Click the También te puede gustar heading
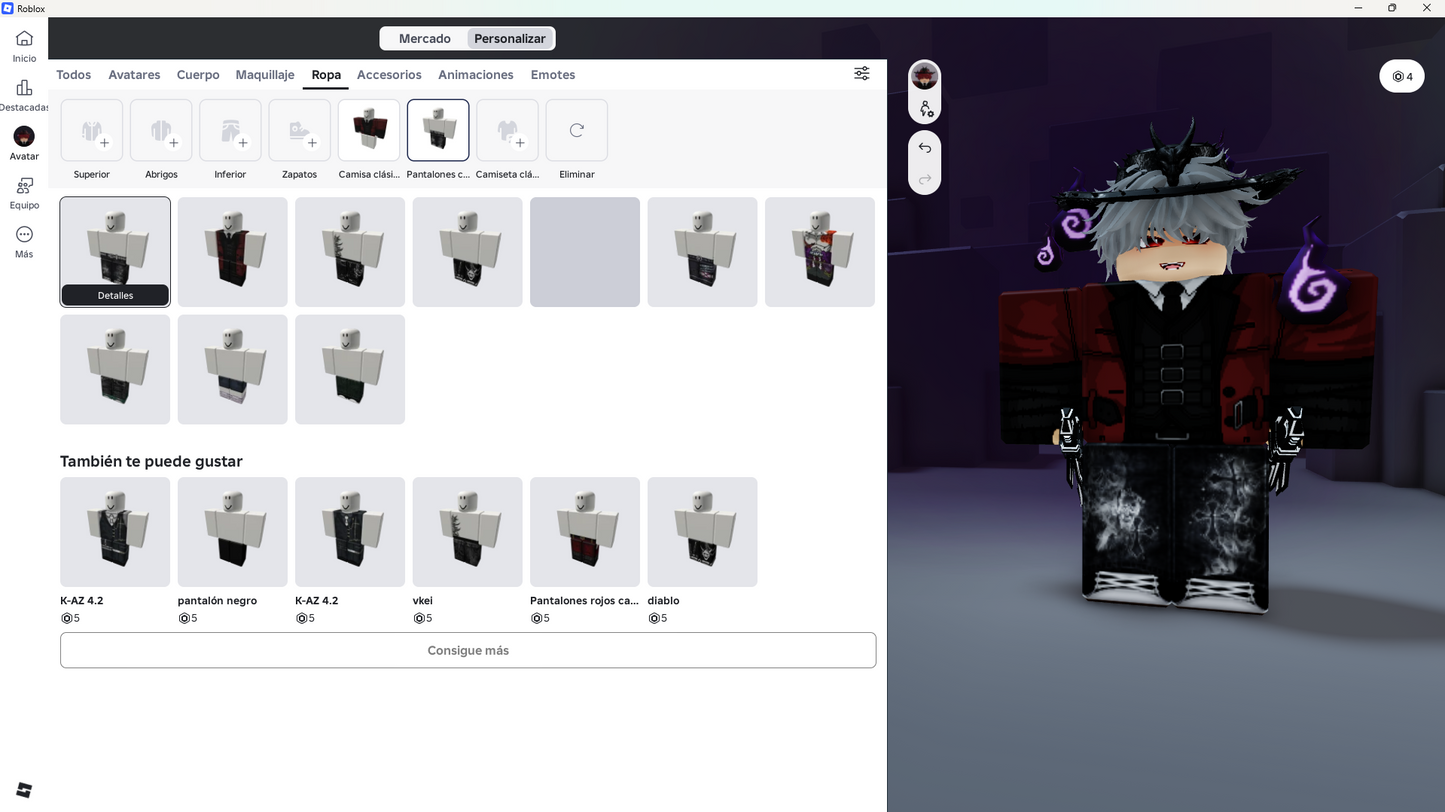This screenshot has height=812, width=1445. tap(151, 461)
